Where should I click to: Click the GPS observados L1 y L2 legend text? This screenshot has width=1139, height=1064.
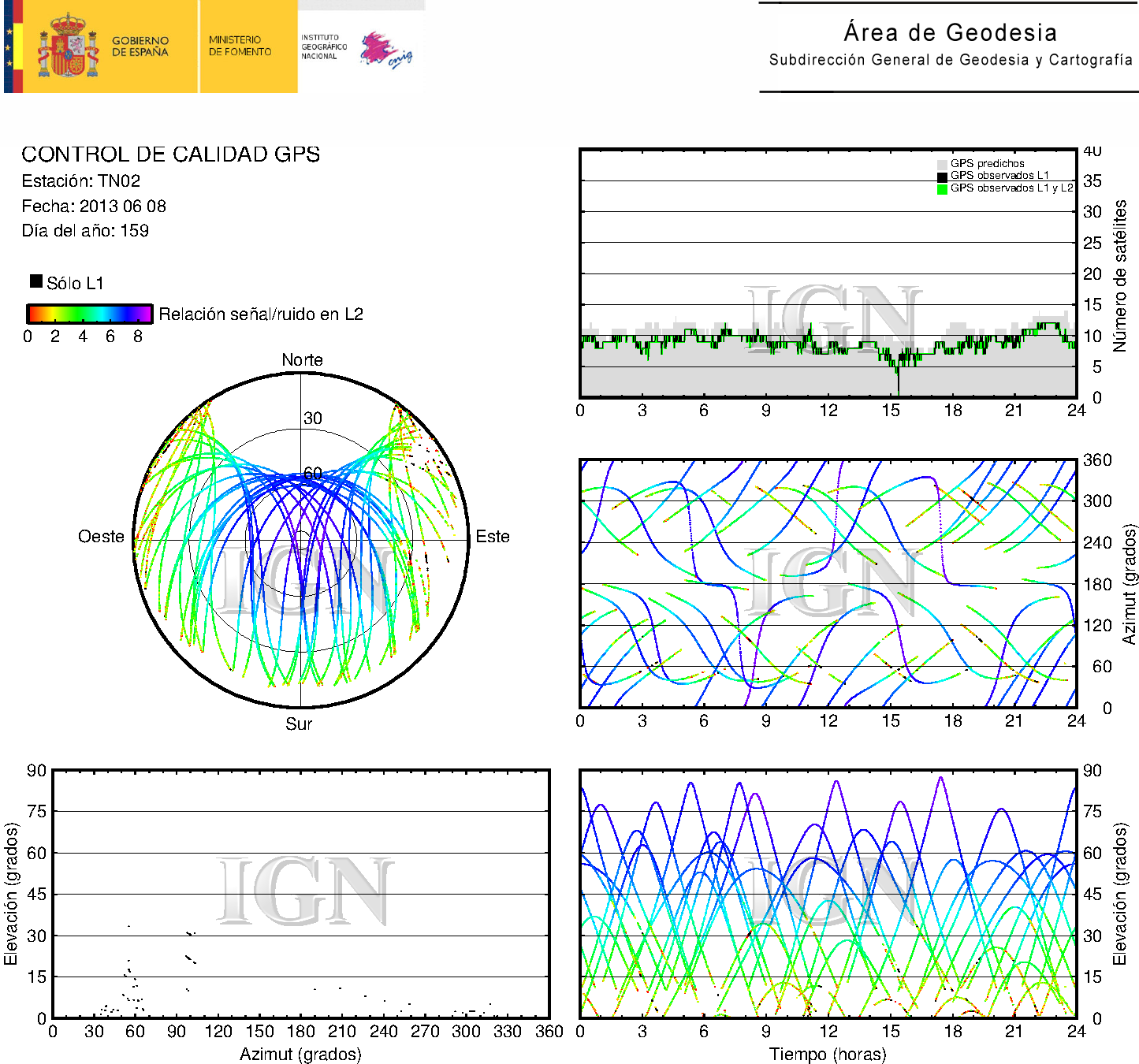[x=1012, y=188]
